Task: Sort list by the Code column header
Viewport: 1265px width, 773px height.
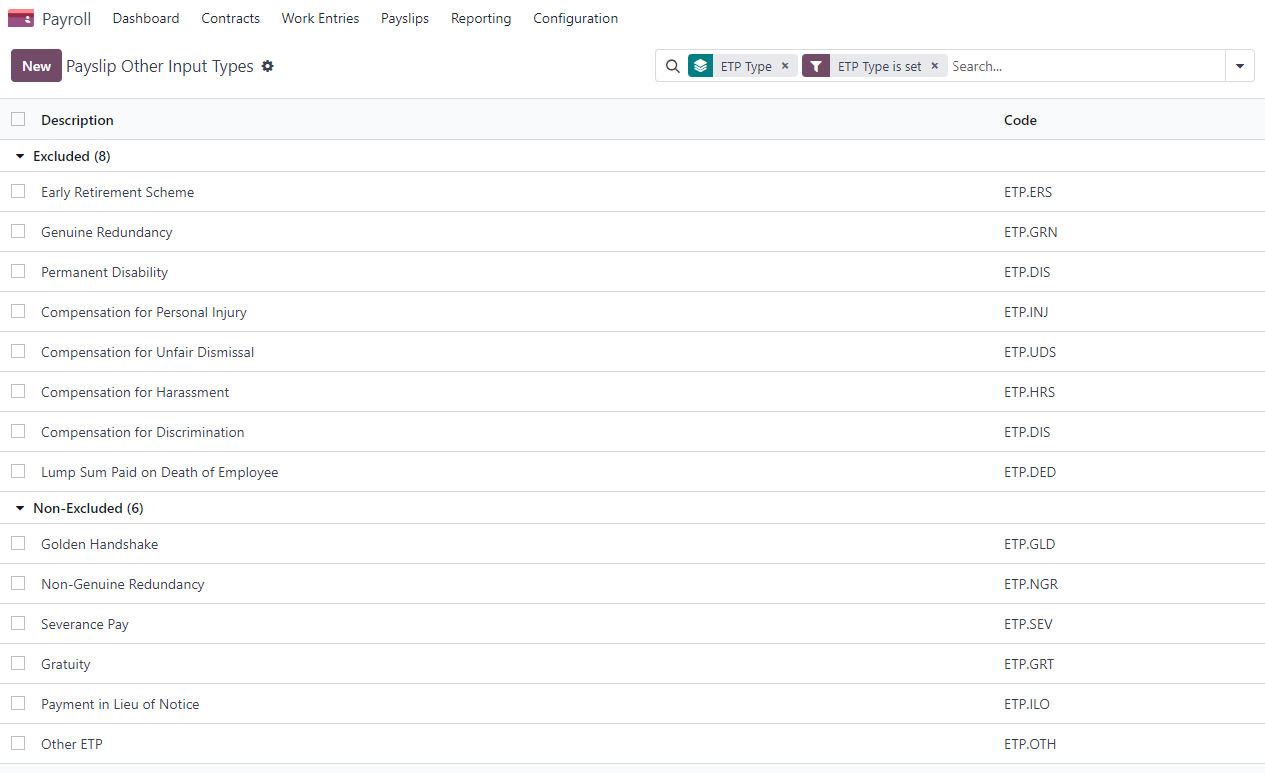Action: pos(1020,120)
